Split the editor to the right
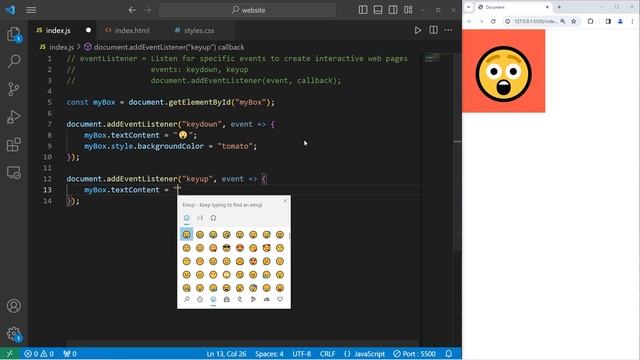 point(433,30)
